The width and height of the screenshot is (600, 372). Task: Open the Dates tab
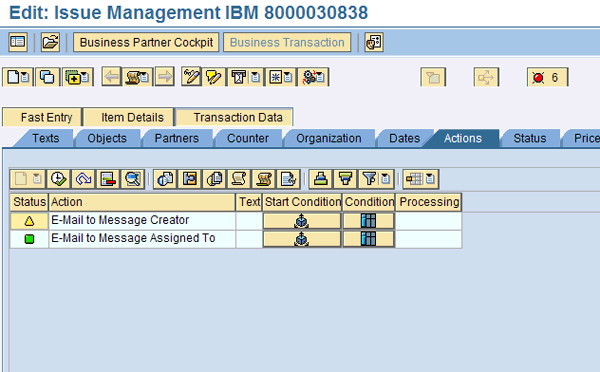404,138
